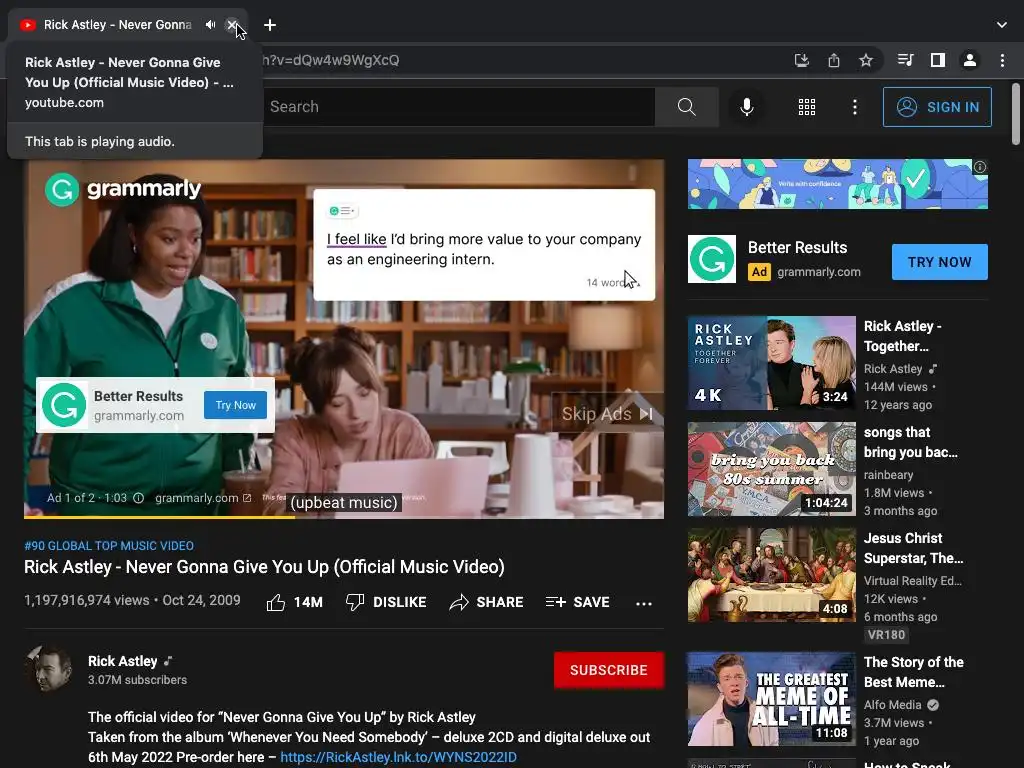
Task: Click the TRY NOW button
Action: click(940, 262)
